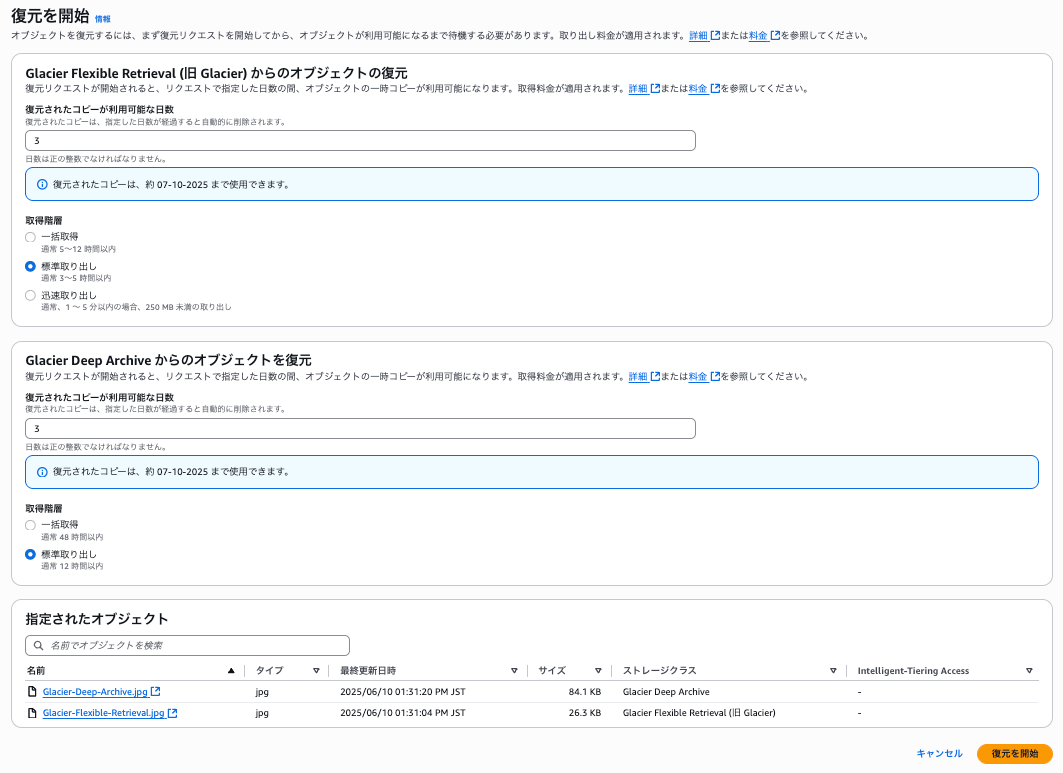Click the orange 復元を開始 button

coord(1014,753)
